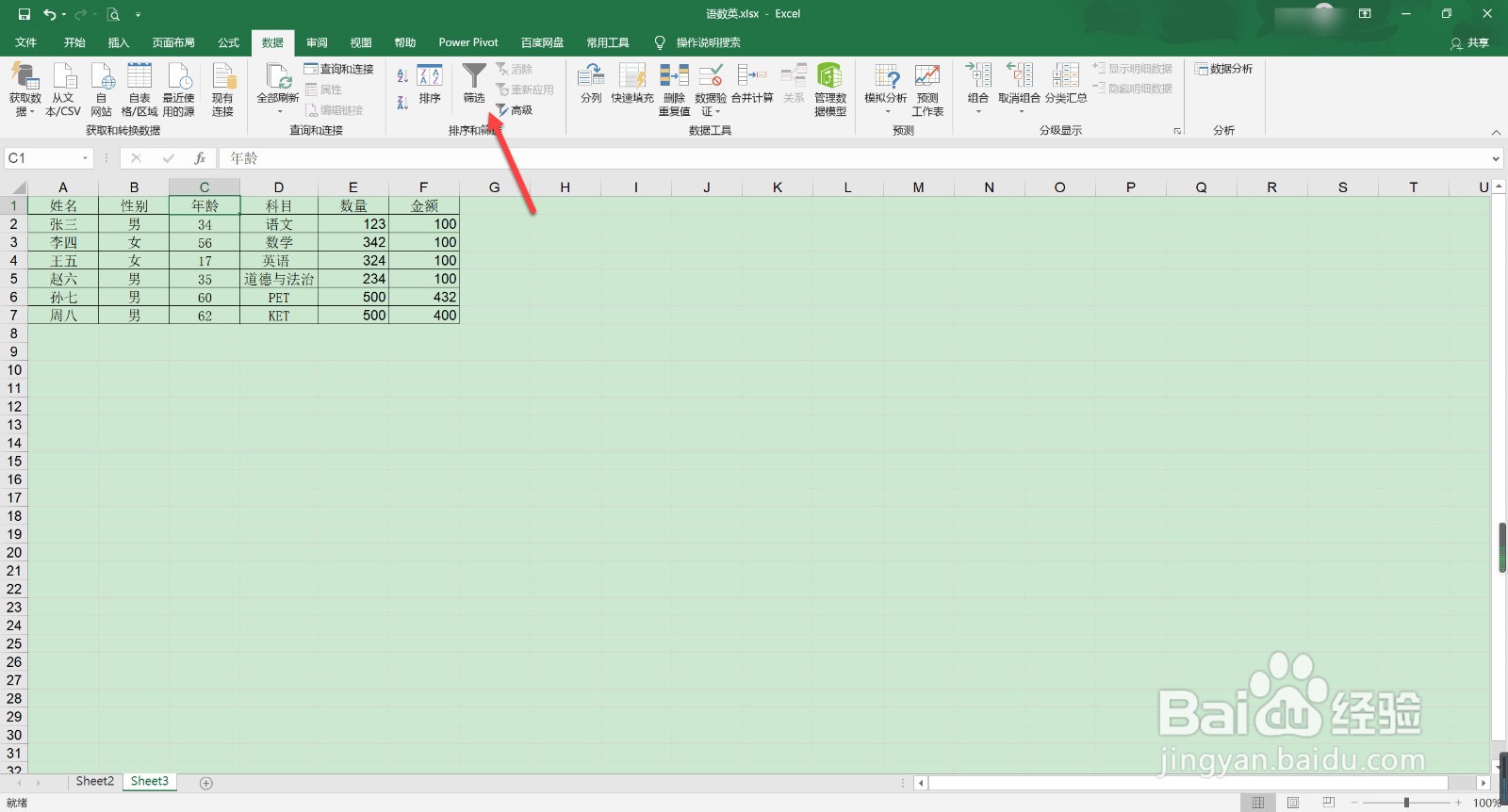Switch to Normal view in status bar
This screenshot has width=1508, height=812.
pyautogui.click(x=1258, y=803)
